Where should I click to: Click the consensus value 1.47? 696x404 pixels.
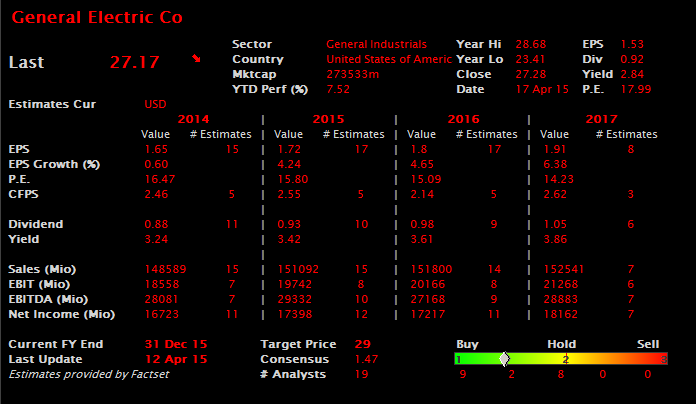(x=367, y=359)
